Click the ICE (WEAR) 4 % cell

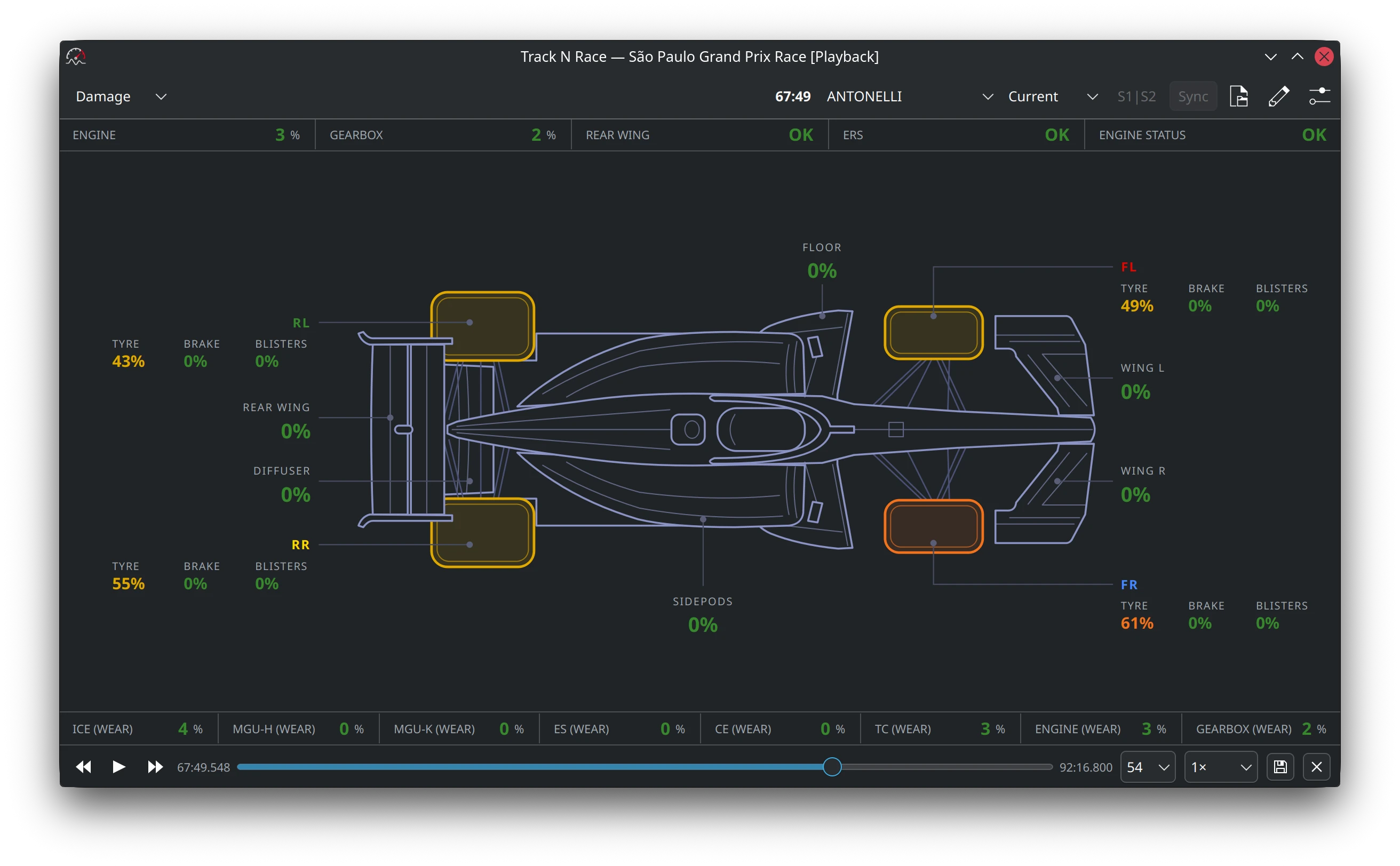click(138, 728)
